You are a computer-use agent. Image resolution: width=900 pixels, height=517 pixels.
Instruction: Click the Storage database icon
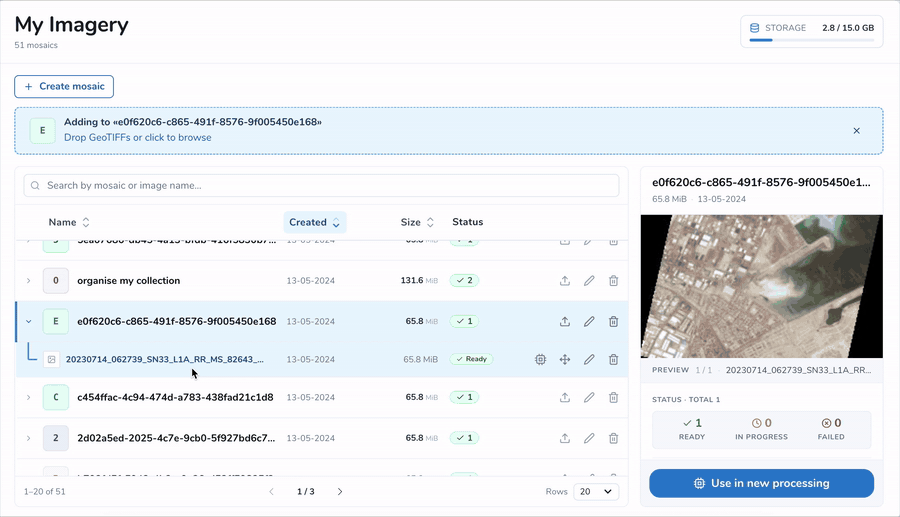[x=754, y=28]
